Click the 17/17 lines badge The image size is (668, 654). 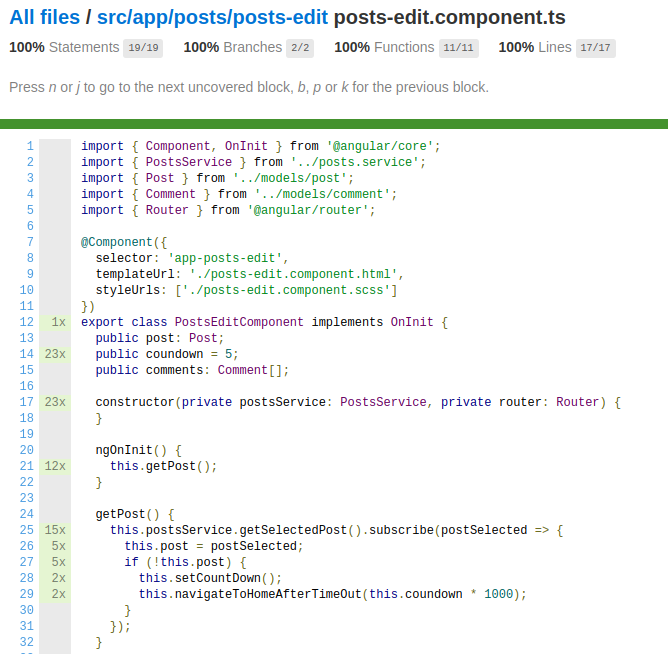point(596,48)
